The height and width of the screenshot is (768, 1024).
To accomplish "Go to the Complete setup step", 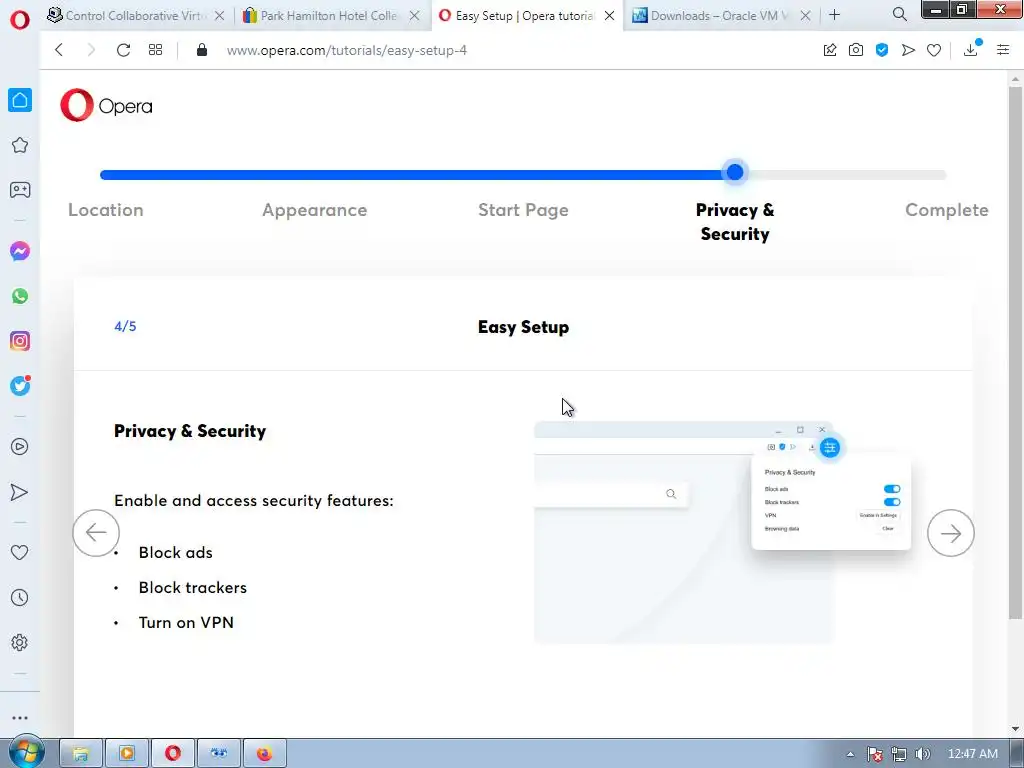I will pyautogui.click(x=946, y=210).
